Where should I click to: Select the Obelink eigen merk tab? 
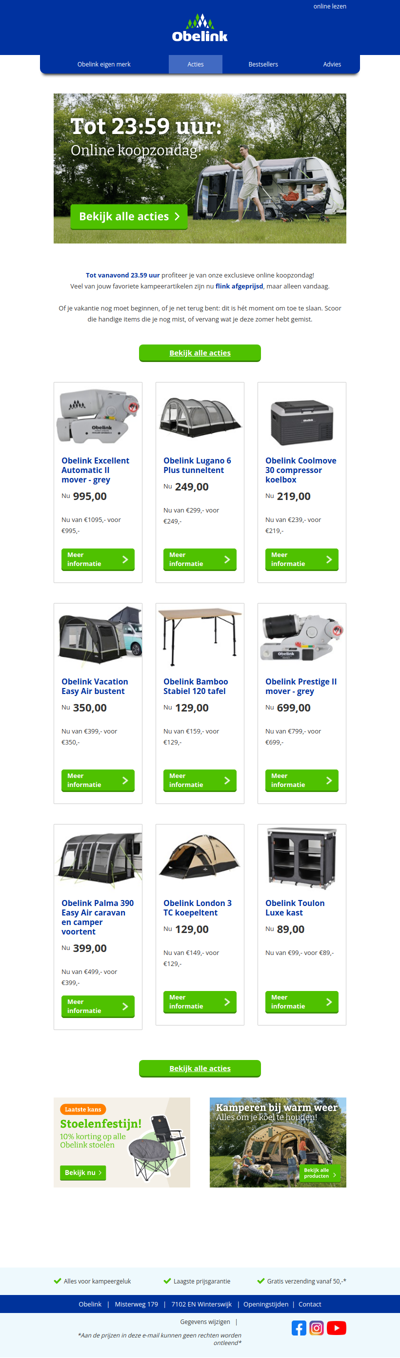104,64
